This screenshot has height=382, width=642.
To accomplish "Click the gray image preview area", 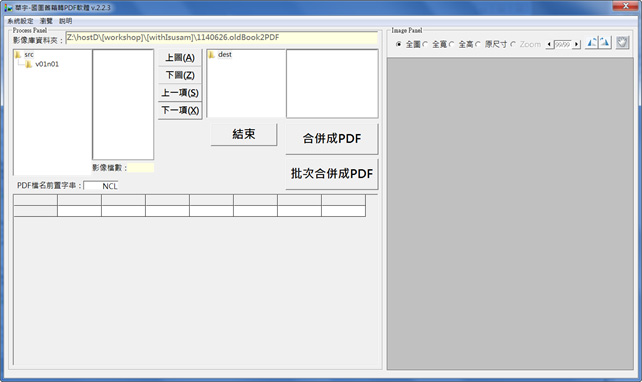I will (510, 213).
